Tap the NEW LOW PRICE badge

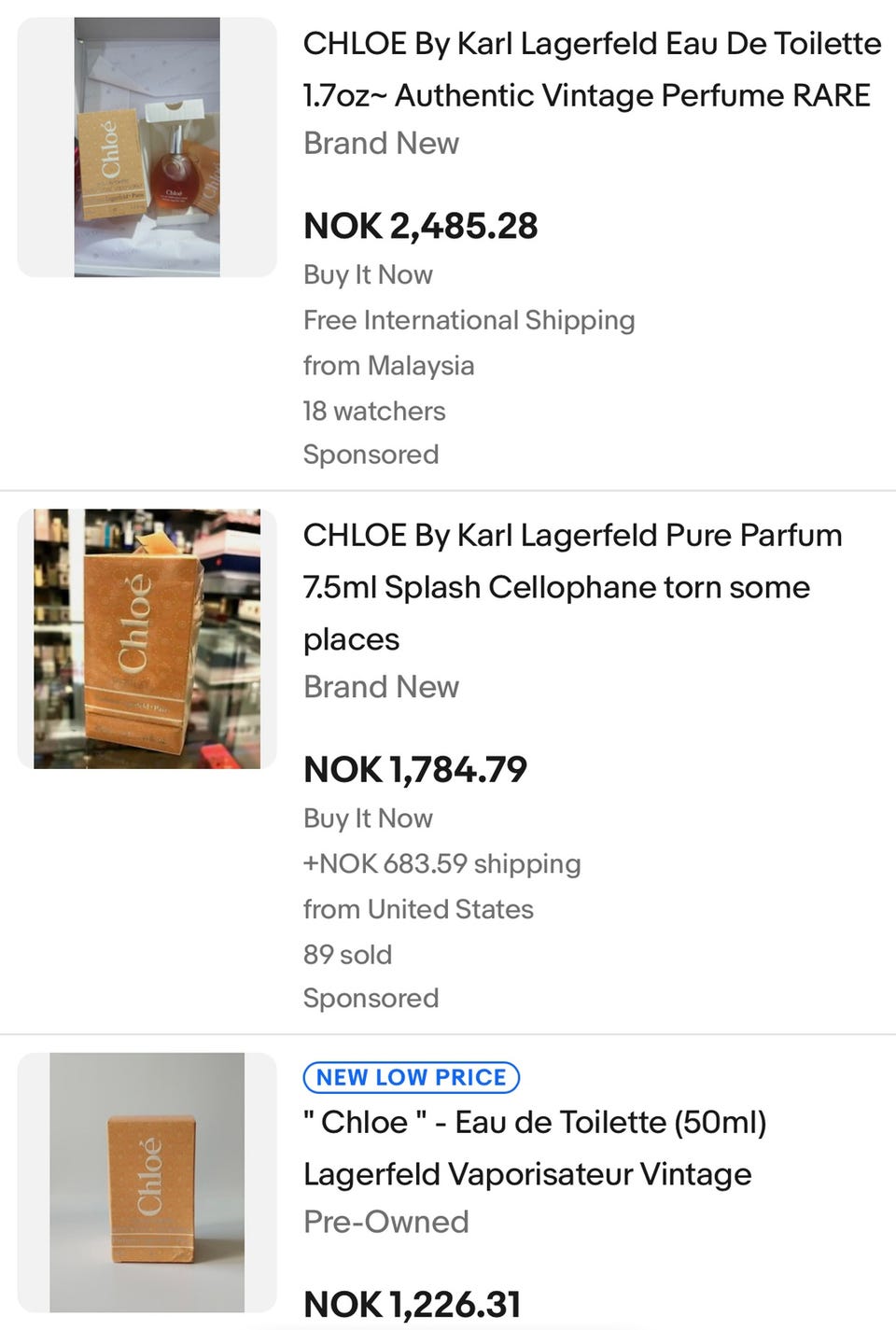pos(411,1077)
